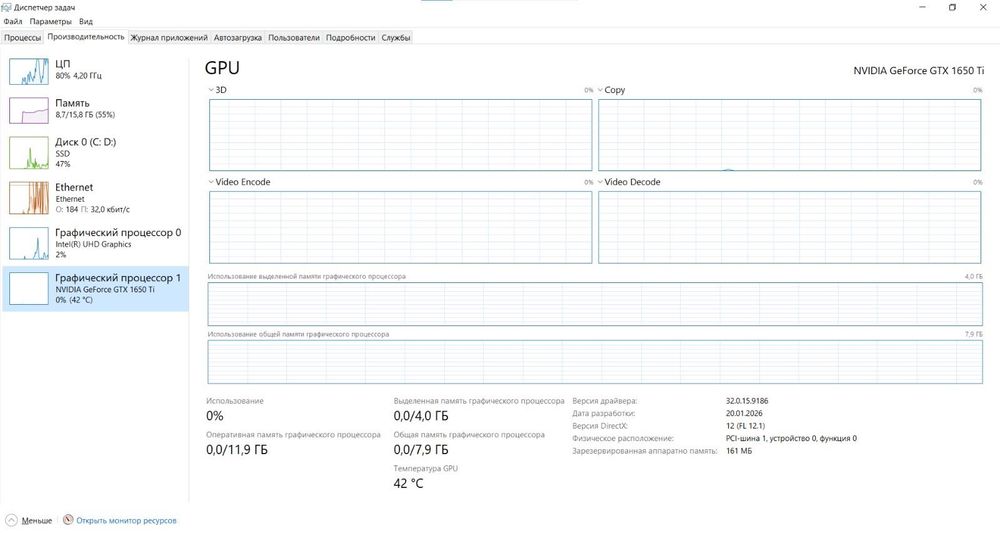The image size is (1000, 534).
Task: Switch to the Производительность tab
Action: click(86, 37)
